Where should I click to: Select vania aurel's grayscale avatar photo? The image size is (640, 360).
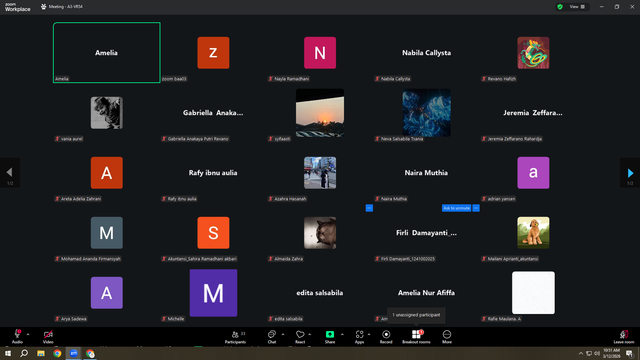107,113
